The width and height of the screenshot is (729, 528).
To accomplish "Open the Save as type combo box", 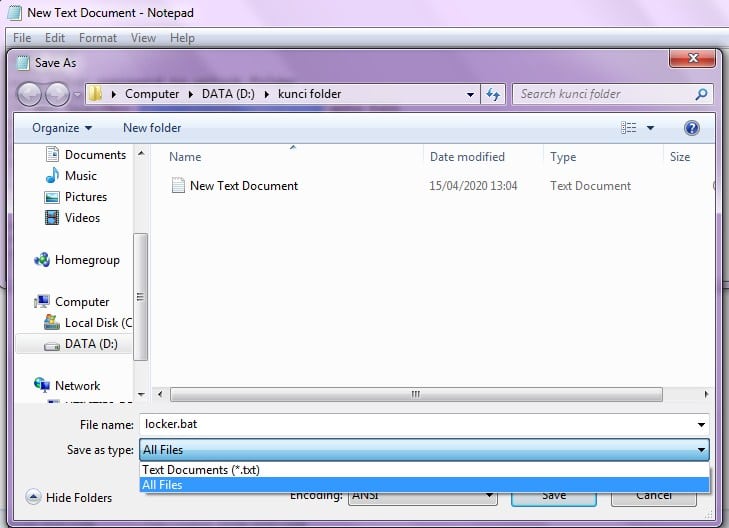I will click(x=424, y=450).
